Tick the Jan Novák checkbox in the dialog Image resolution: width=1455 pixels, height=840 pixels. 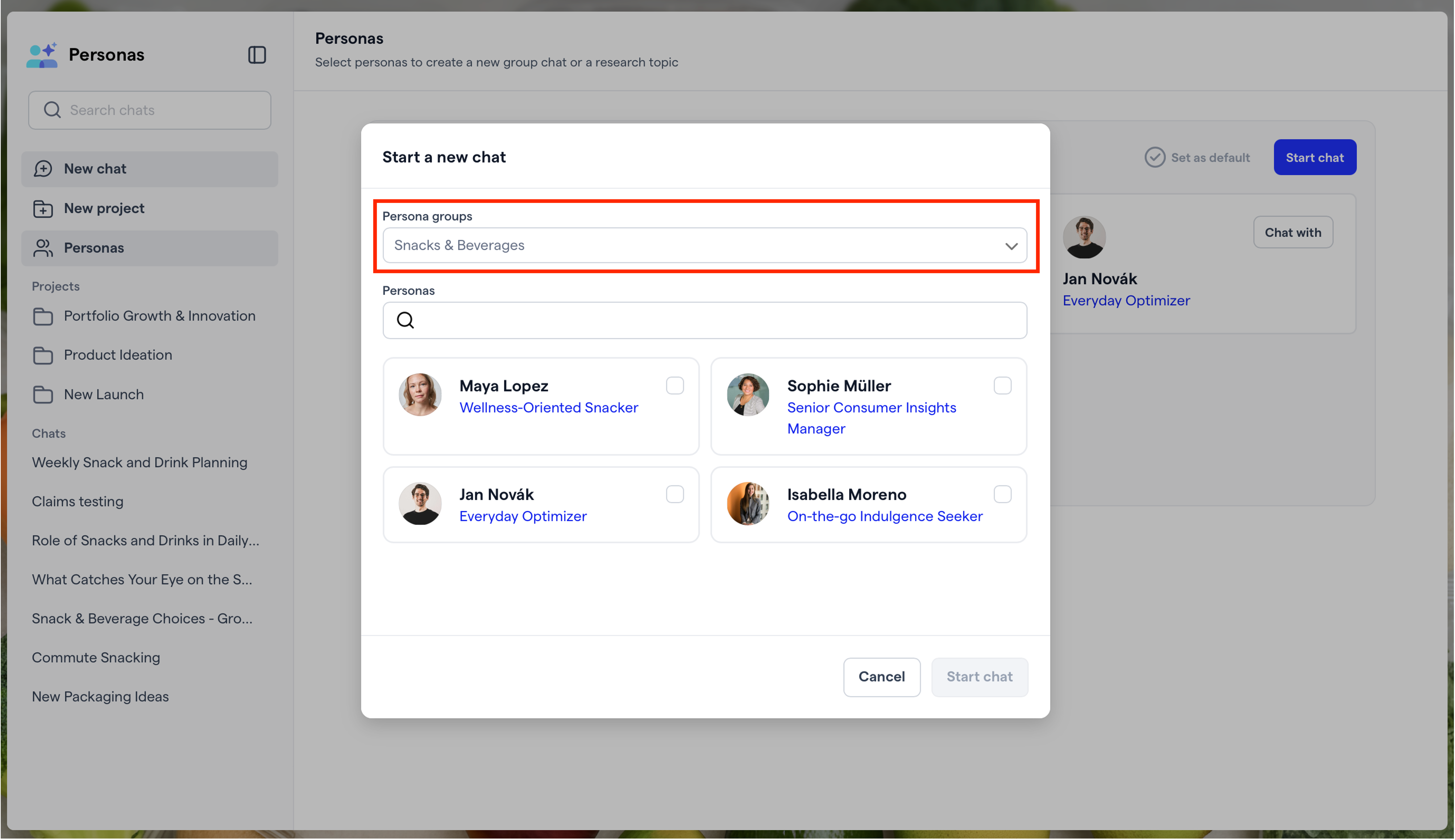[675, 494]
